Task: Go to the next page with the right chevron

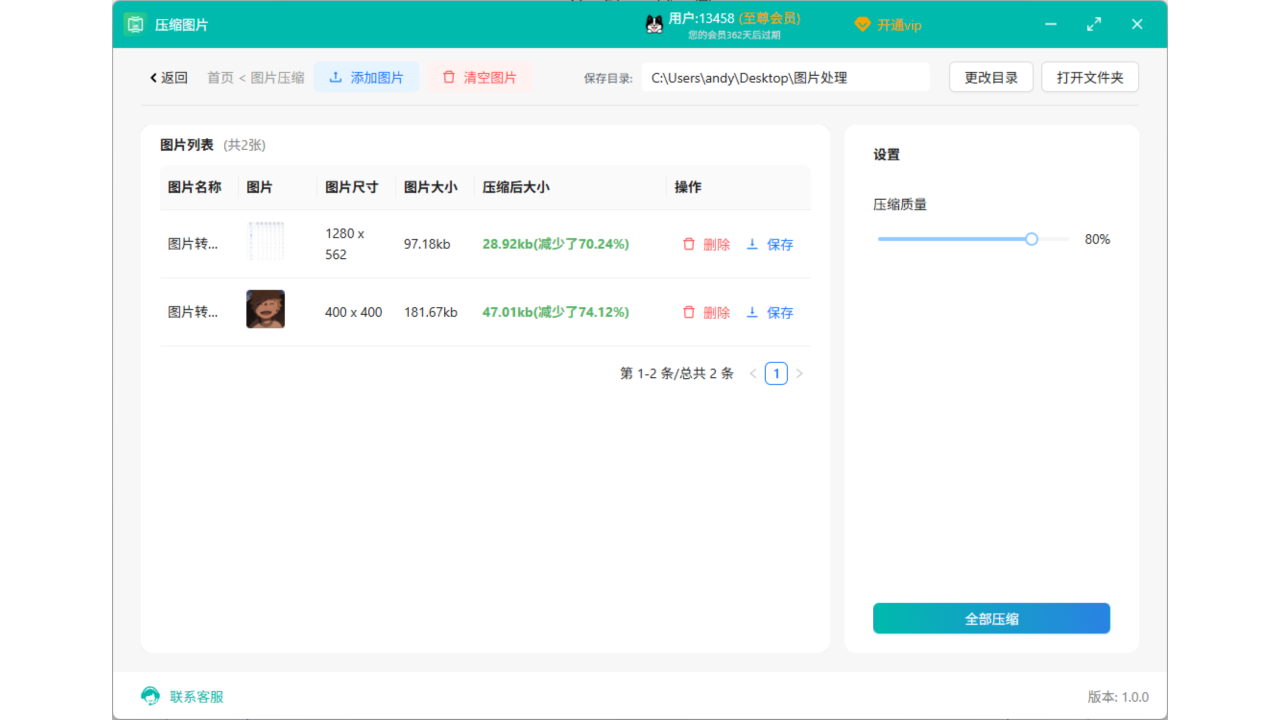Action: point(799,372)
